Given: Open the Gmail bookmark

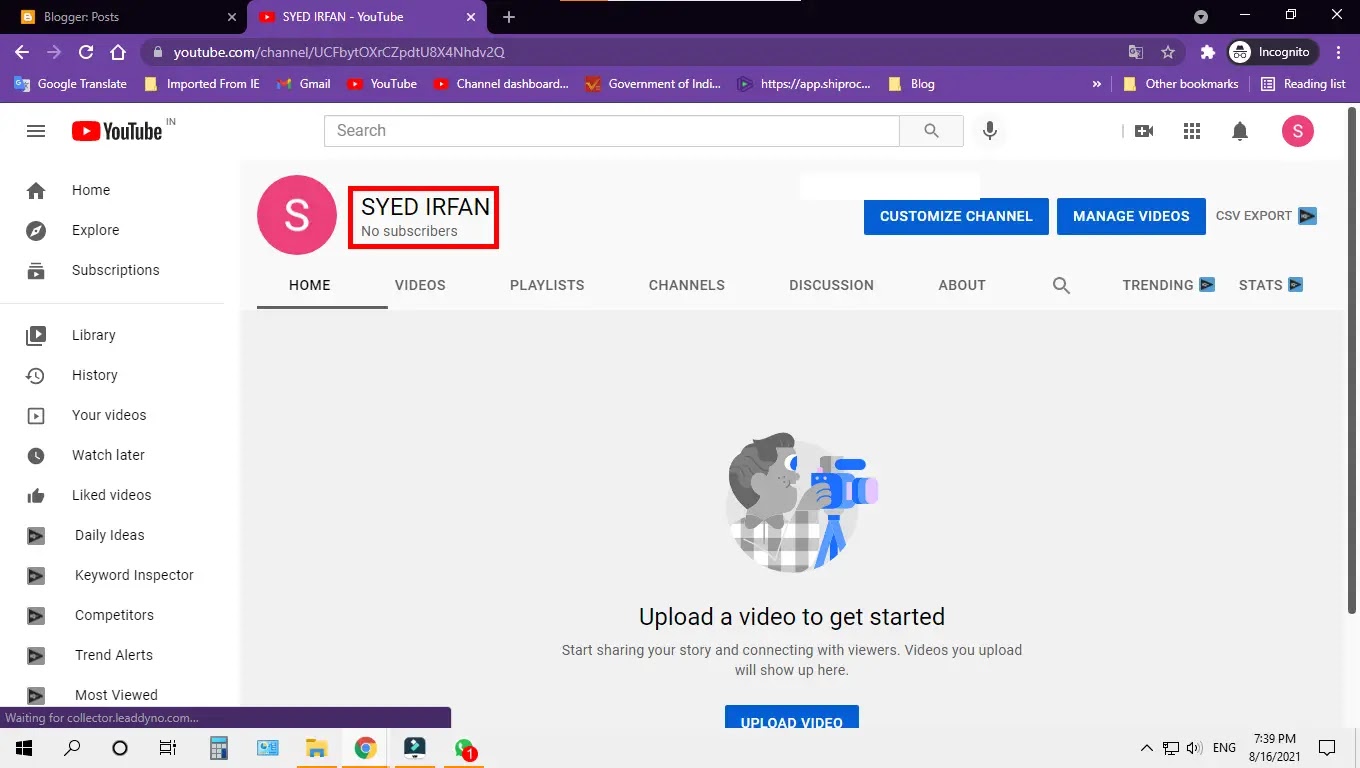Looking at the screenshot, I should coord(303,84).
